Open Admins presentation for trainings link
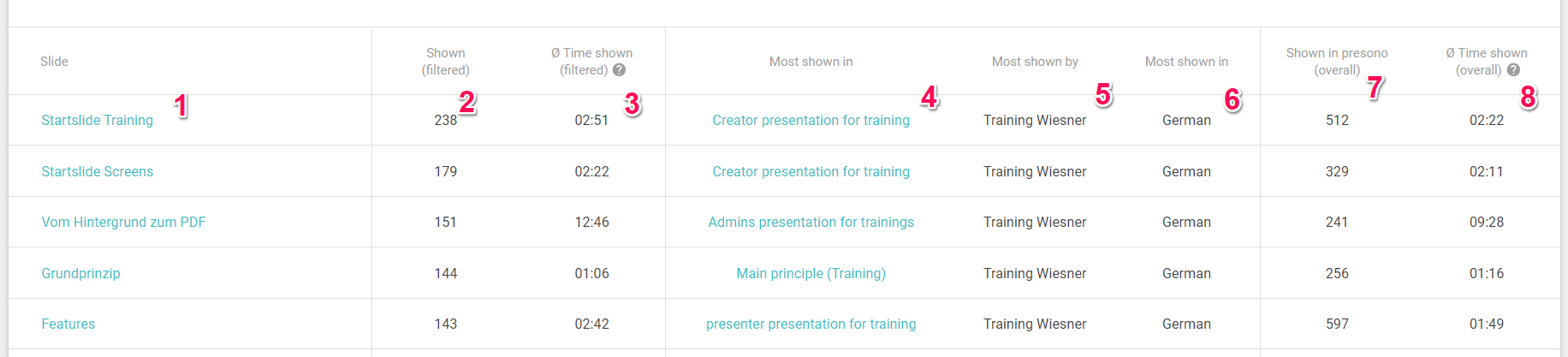The image size is (1568, 357). [811, 222]
